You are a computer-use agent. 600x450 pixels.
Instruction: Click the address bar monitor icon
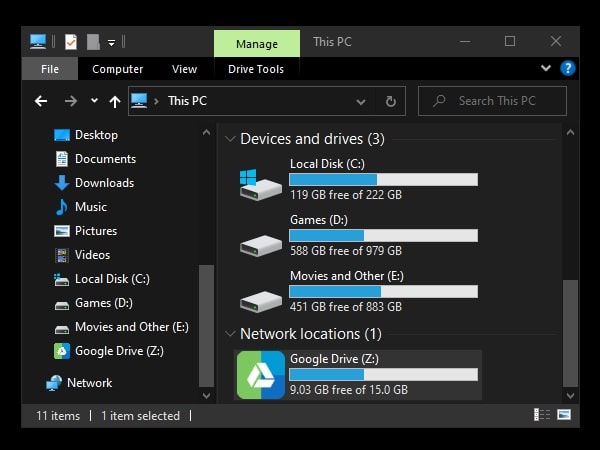tap(139, 101)
